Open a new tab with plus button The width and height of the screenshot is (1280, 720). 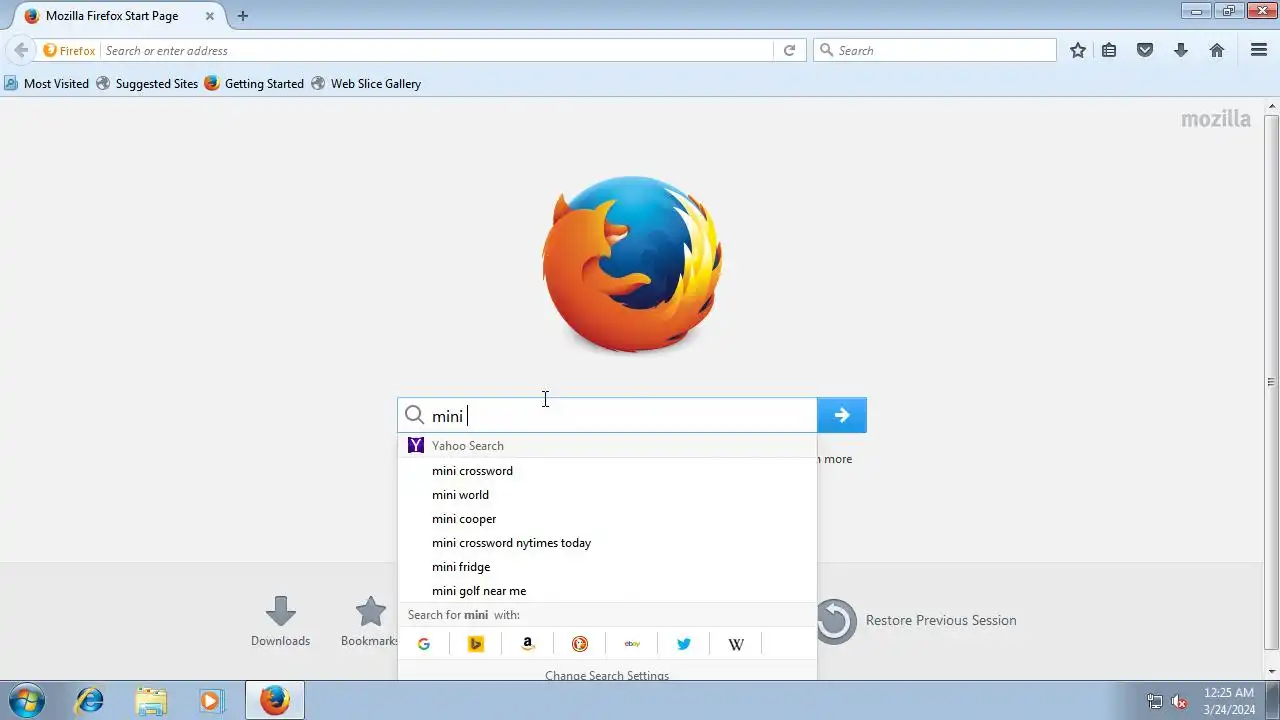pyautogui.click(x=242, y=16)
